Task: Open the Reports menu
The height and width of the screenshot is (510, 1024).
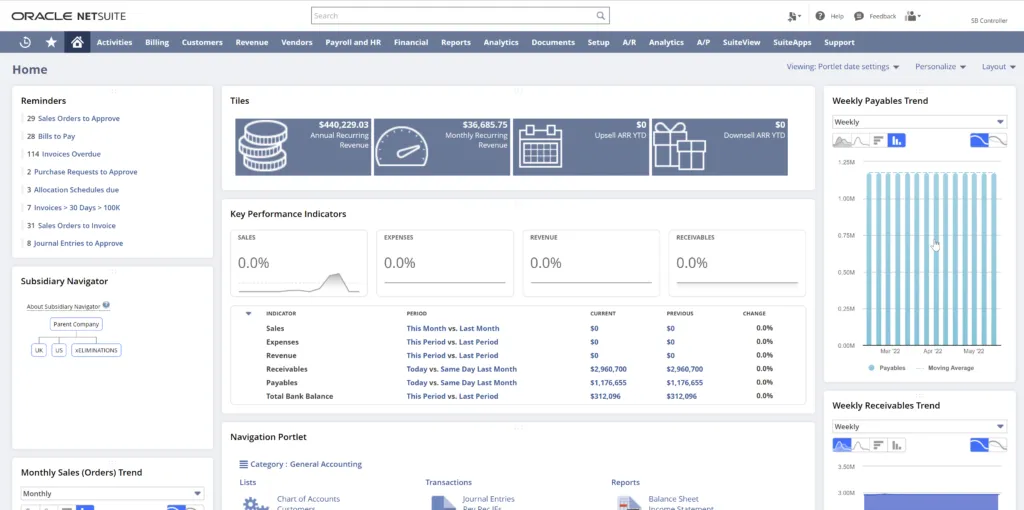Action: point(456,42)
